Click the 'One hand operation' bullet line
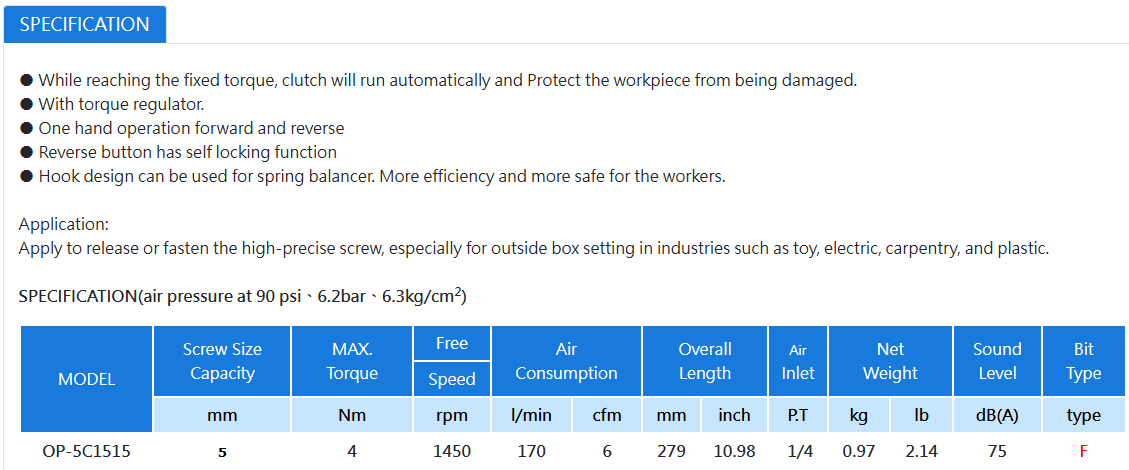 click(181, 128)
